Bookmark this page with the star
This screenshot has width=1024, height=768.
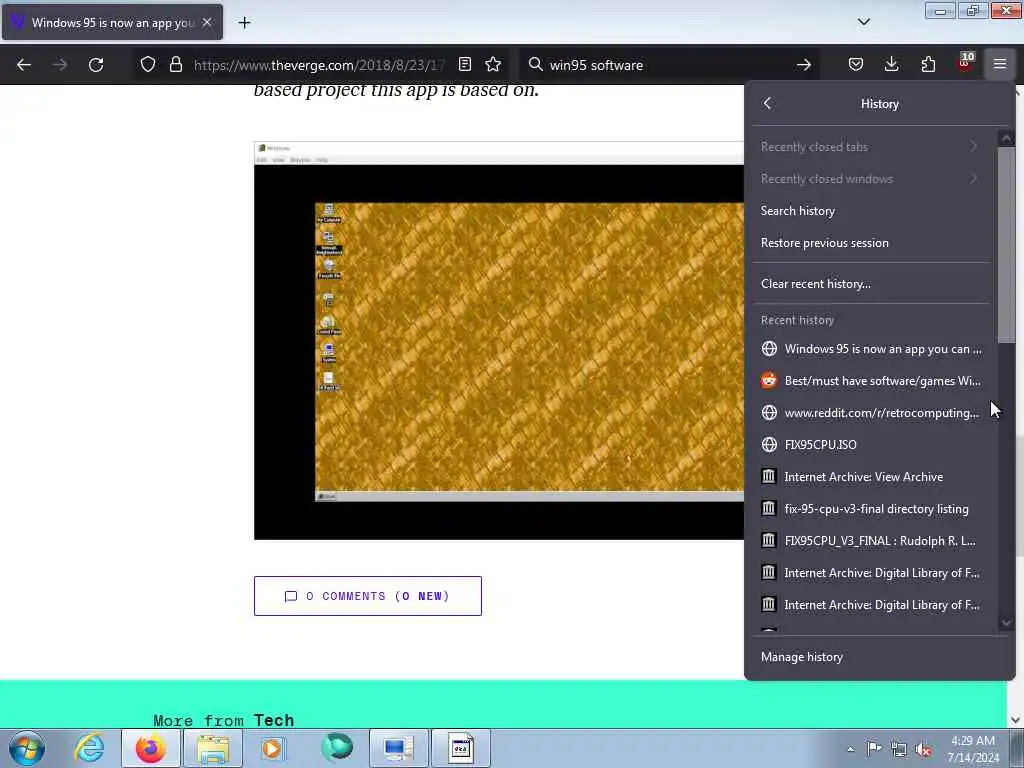(x=493, y=64)
